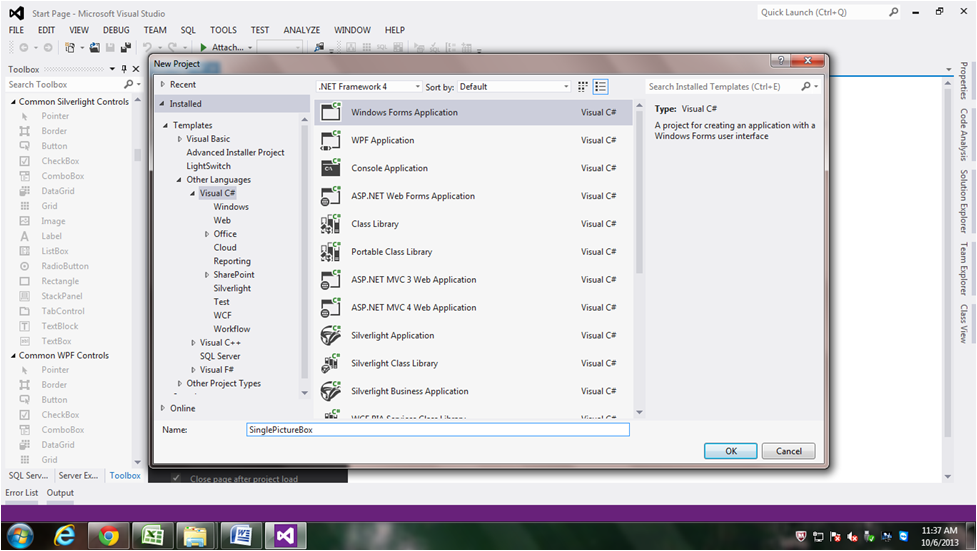Choose Silverlight Business Application icon
The height and width of the screenshot is (551, 977).
331,391
